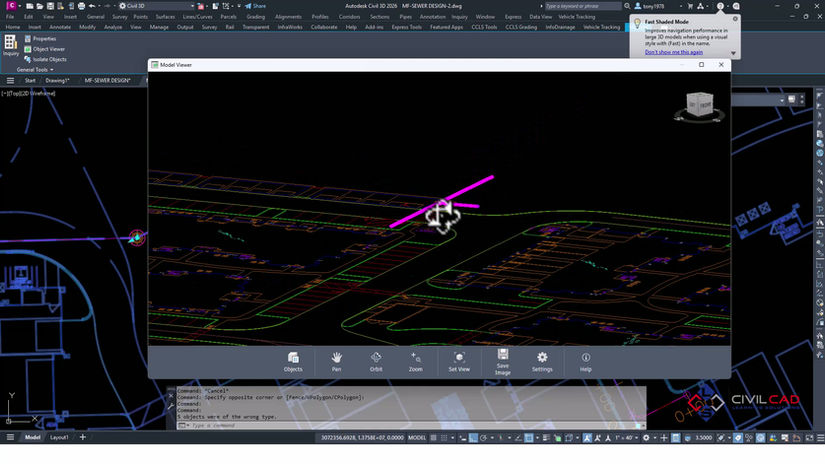Open the Objects tool in Model Viewer
The height and width of the screenshot is (464, 825).
293,362
